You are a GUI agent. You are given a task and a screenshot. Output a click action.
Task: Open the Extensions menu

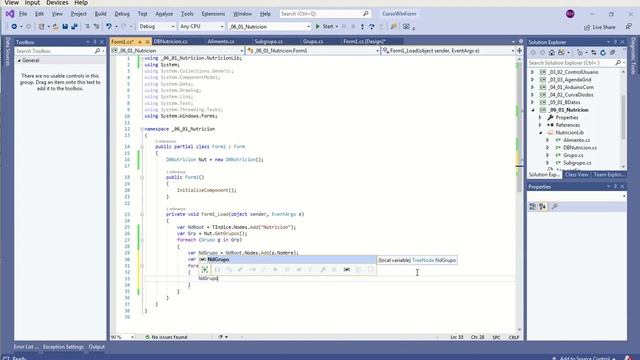(x=213, y=14)
